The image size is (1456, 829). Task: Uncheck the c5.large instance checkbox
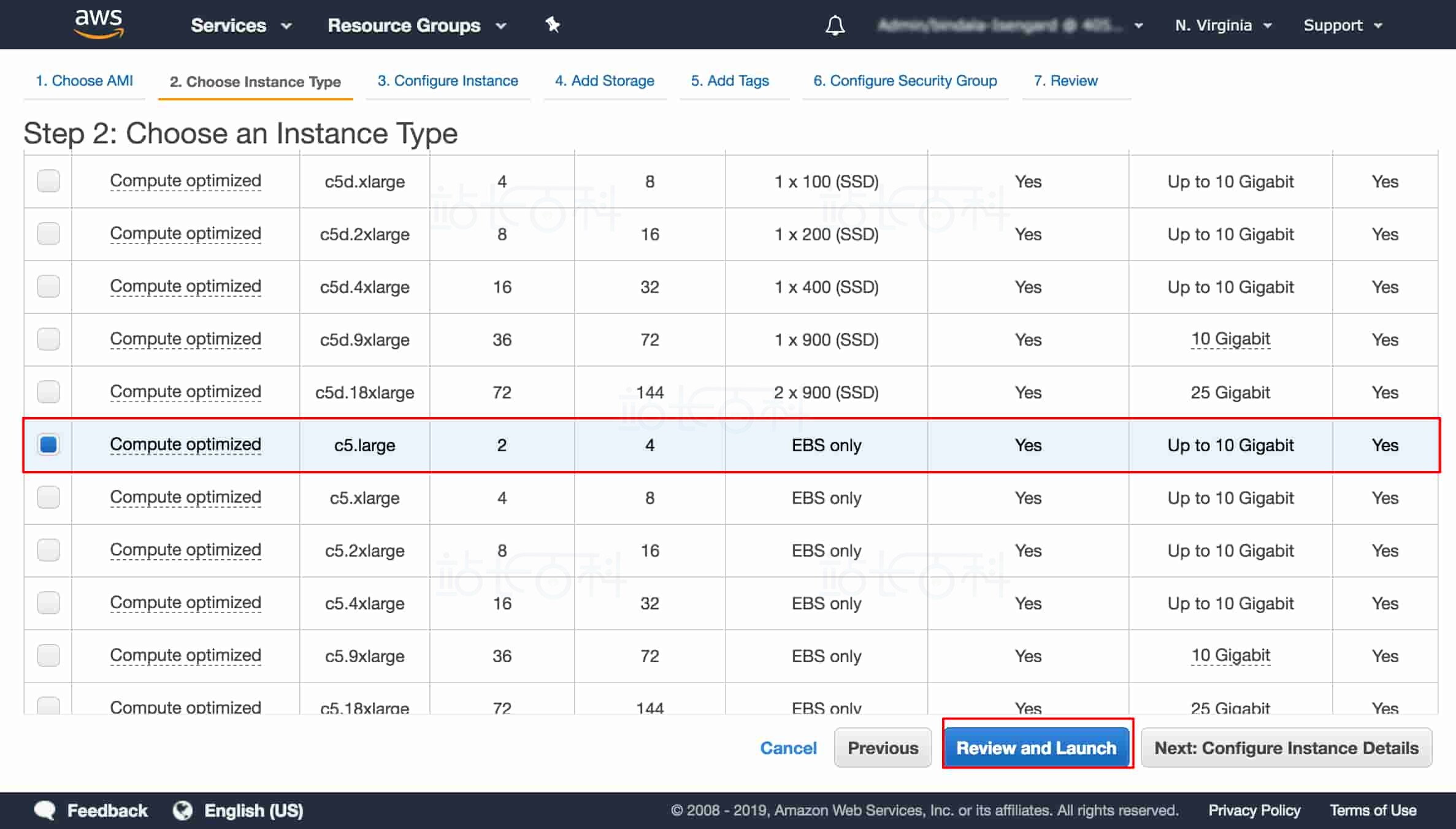tap(48, 445)
